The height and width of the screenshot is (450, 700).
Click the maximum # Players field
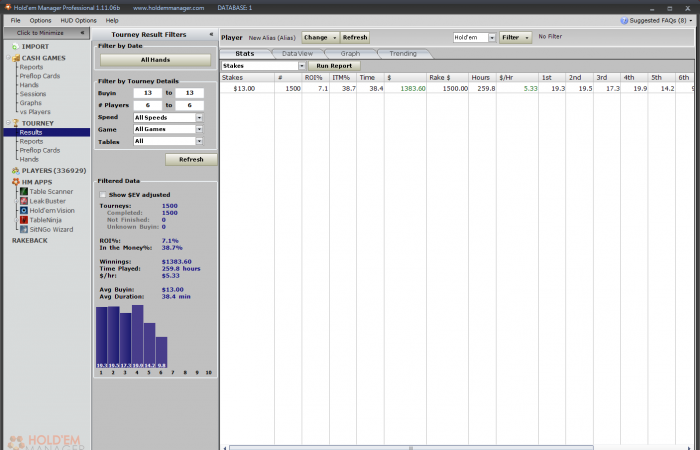(x=189, y=105)
